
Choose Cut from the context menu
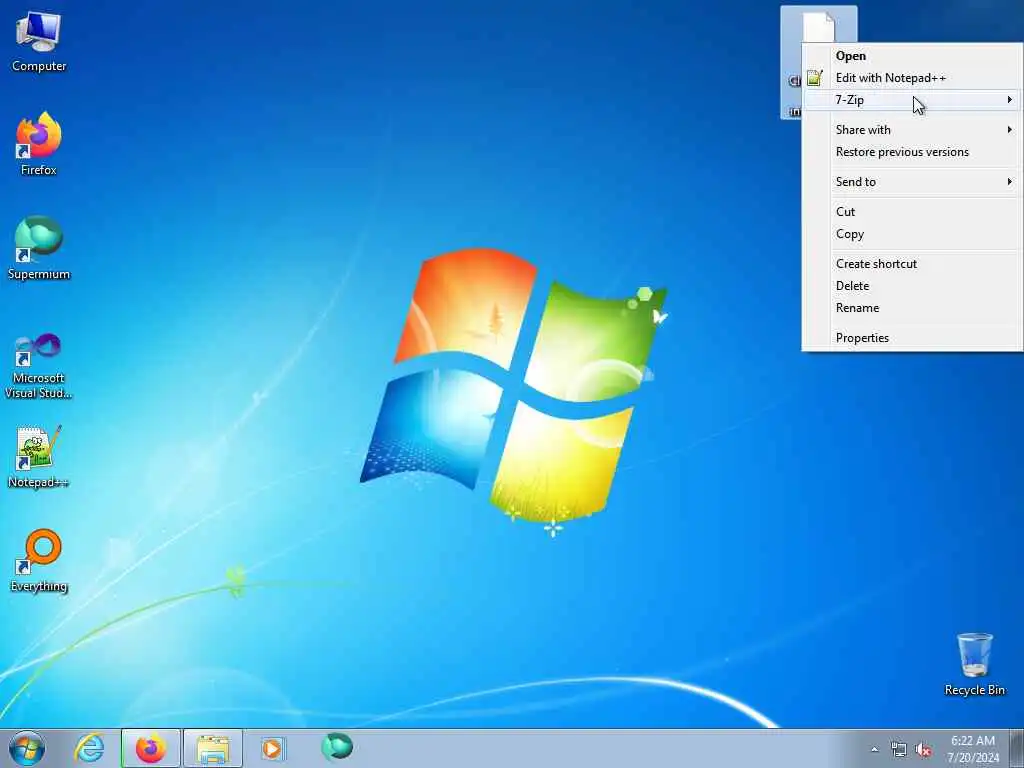coord(912,212)
